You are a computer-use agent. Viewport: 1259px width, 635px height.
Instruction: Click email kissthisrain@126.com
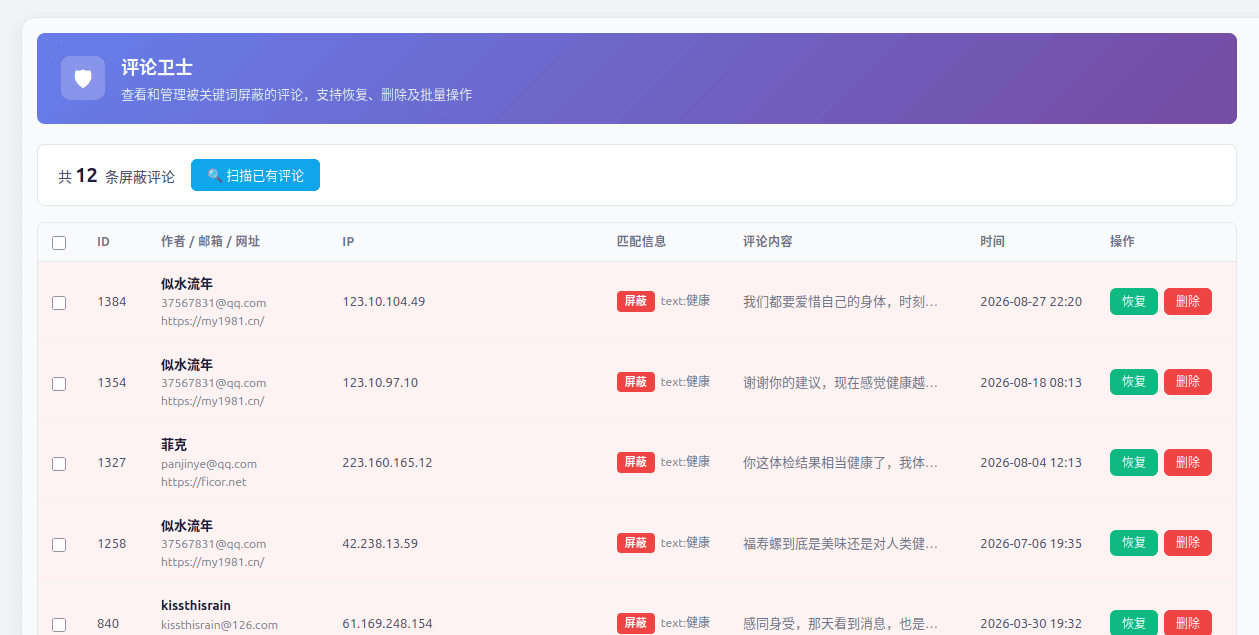coord(219,625)
